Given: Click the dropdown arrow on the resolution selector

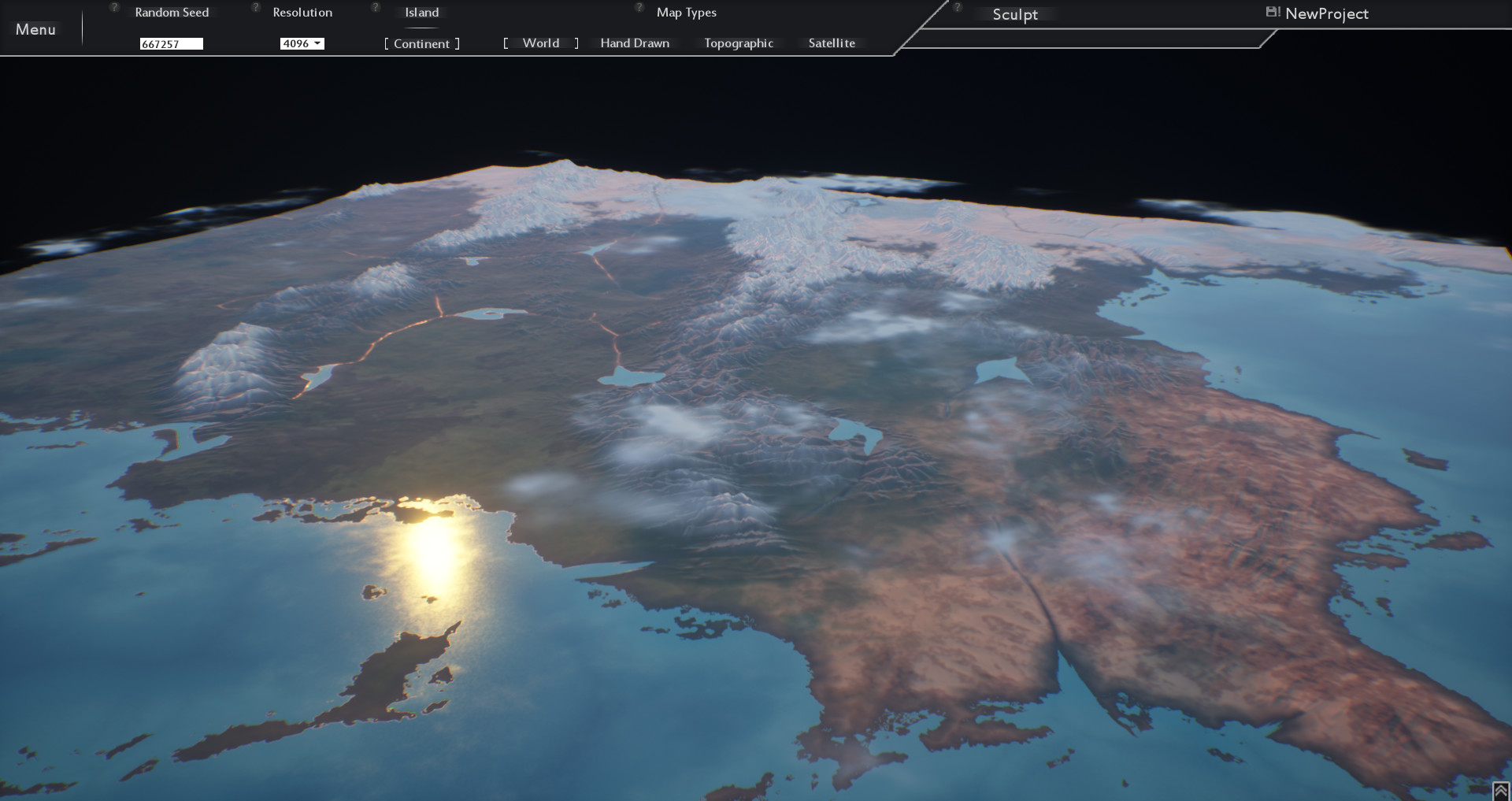Looking at the screenshot, I should [318, 43].
